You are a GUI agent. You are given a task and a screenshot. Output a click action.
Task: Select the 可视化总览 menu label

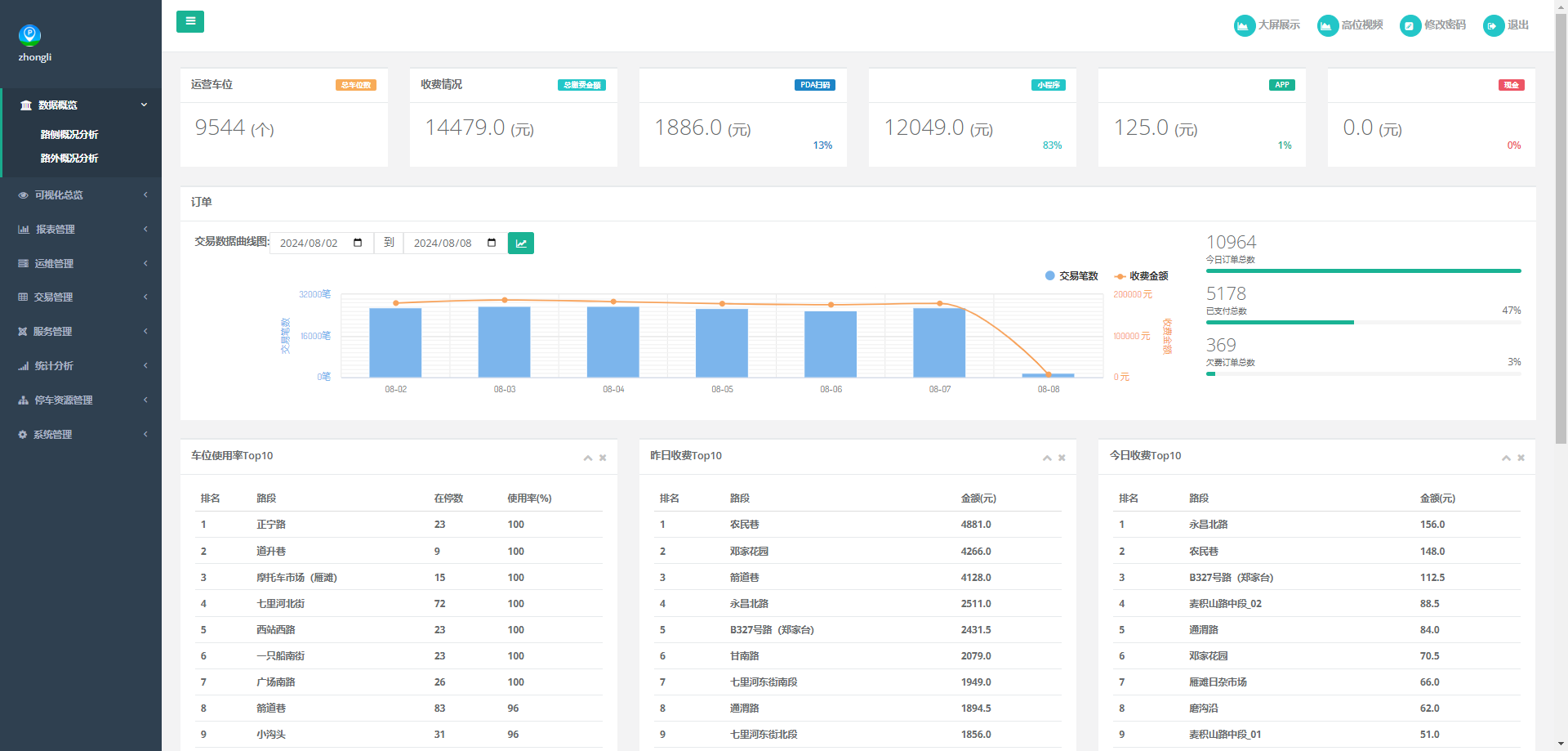click(x=59, y=195)
